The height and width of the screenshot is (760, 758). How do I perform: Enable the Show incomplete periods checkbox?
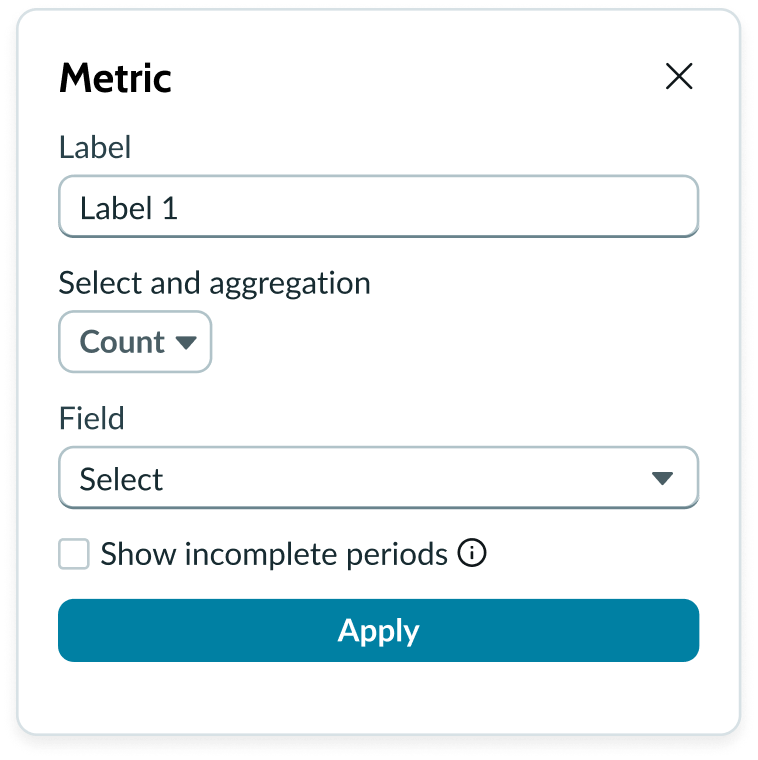tap(74, 554)
